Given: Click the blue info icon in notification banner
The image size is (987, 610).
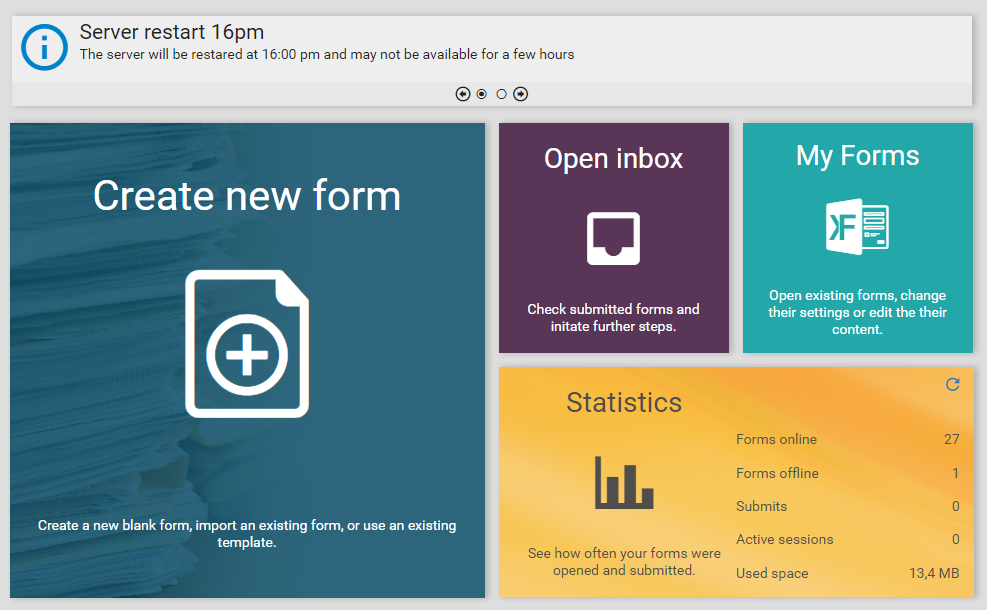Looking at the screenshot, I should click(x=44, y=47).
